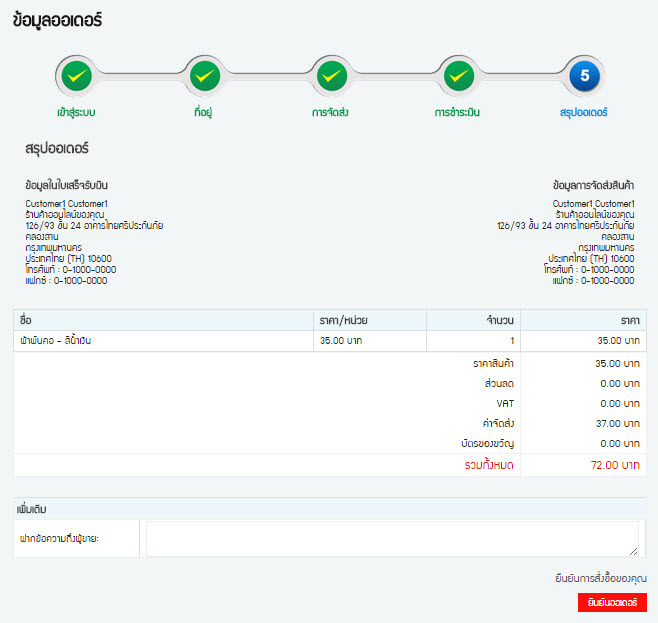Select the การจัดส่ง step label
Screen dimensions: 658x623
pyautogui.click(x=330, y=112)
